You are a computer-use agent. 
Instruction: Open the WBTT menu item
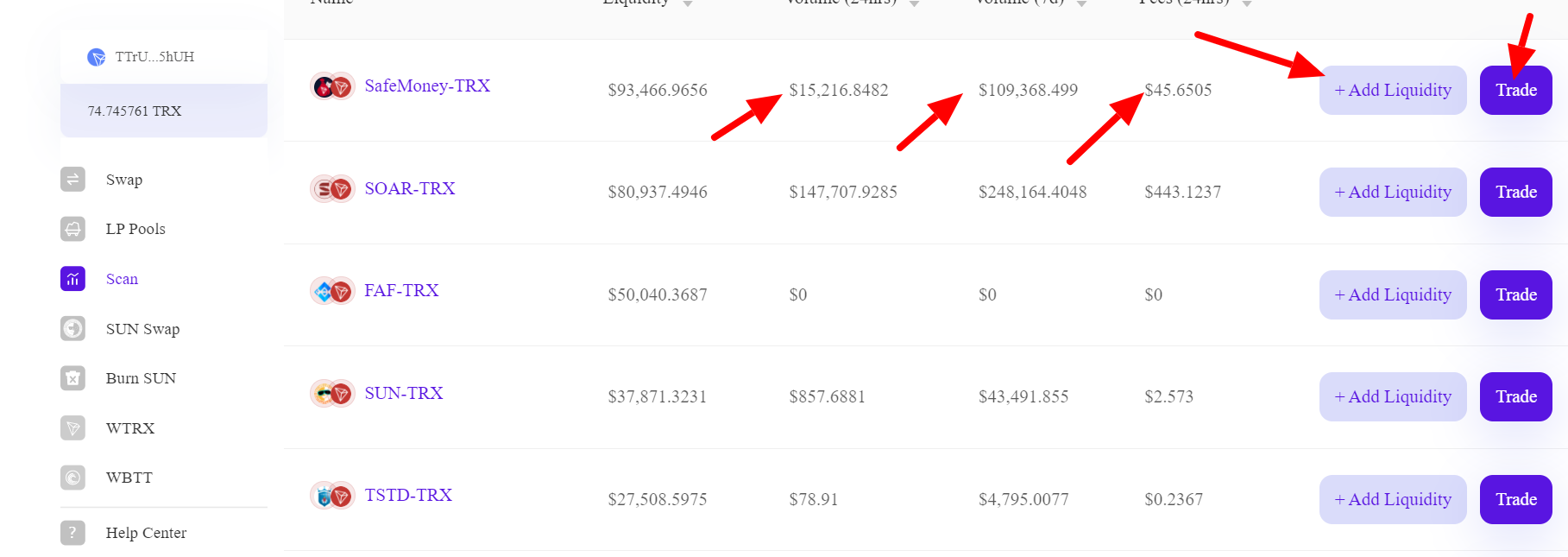[129, 478]
